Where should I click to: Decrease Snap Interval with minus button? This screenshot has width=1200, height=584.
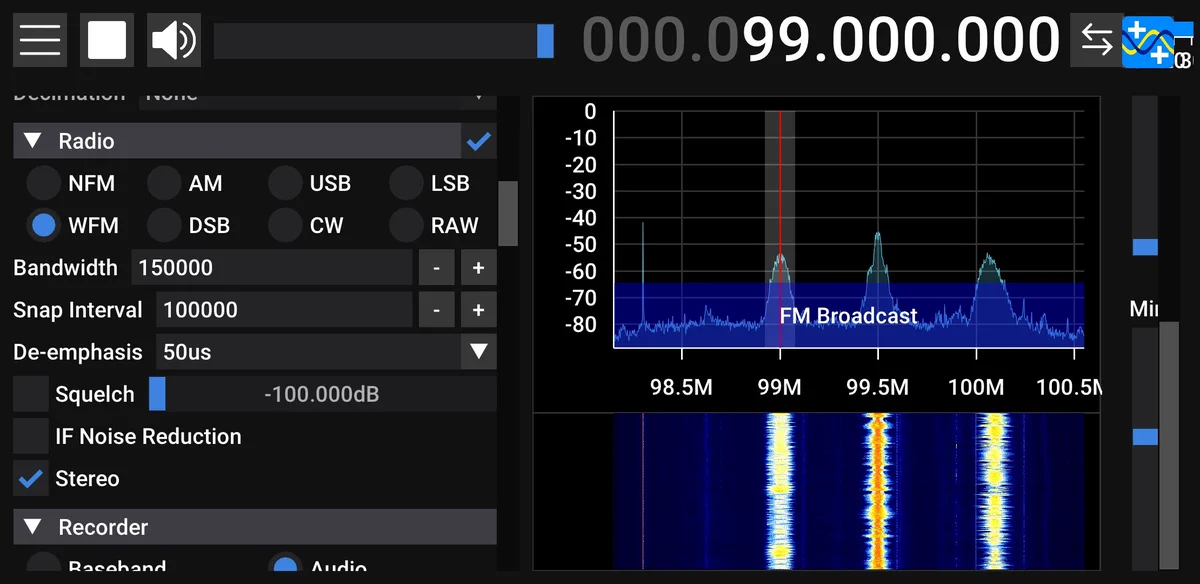pos(436,310)
